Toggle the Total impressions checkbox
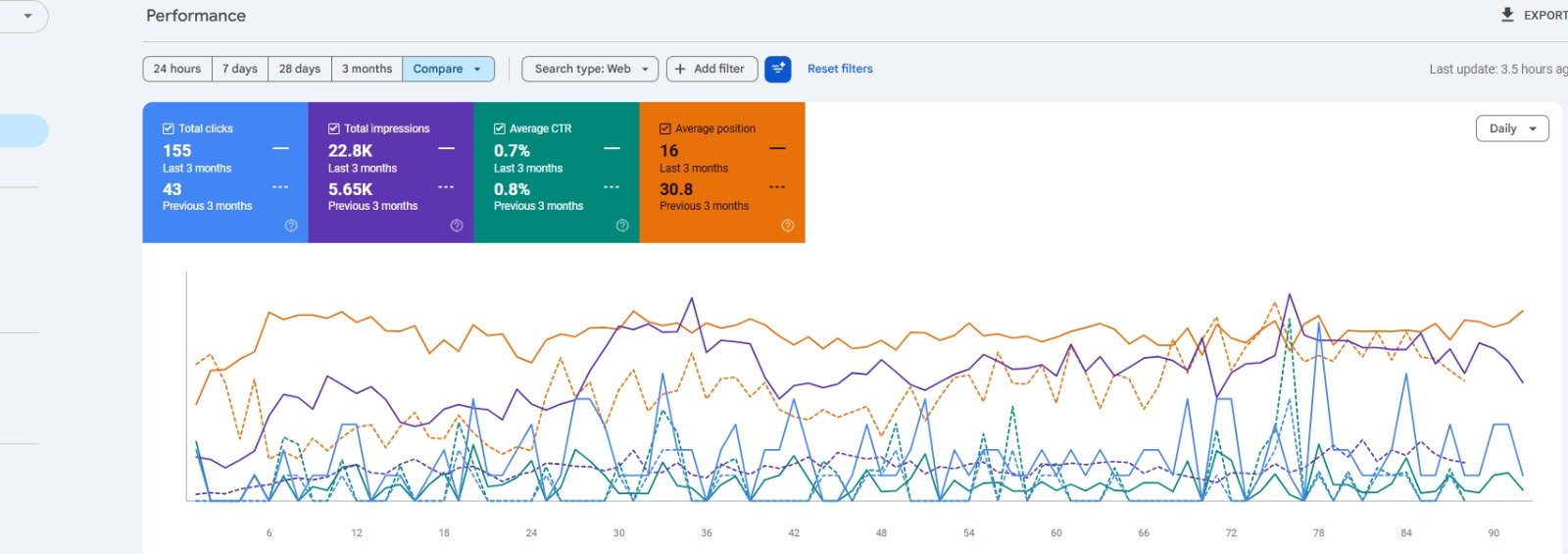The image size is (1568, 554). 334,128
